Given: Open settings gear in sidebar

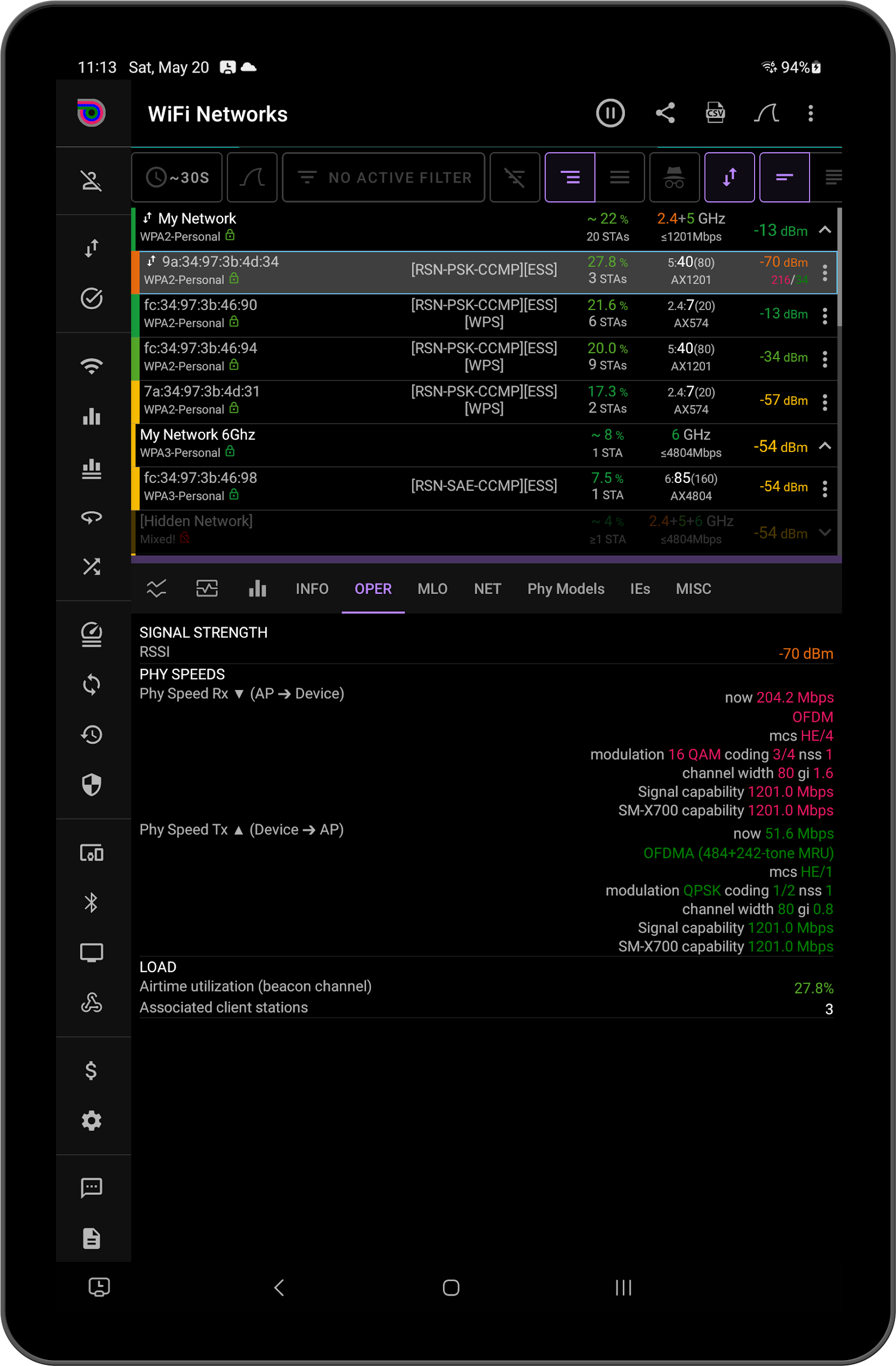Looking at the screenshot, I should click(x=91, y=1121).
